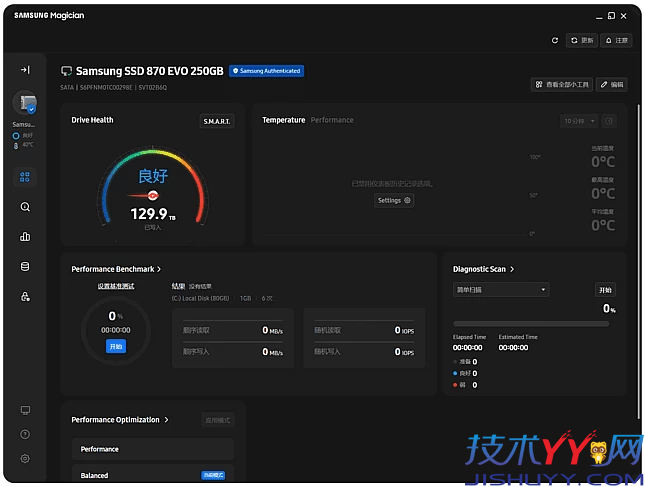Click the edit pencil button
645x487 pixels.
point(612,84)
